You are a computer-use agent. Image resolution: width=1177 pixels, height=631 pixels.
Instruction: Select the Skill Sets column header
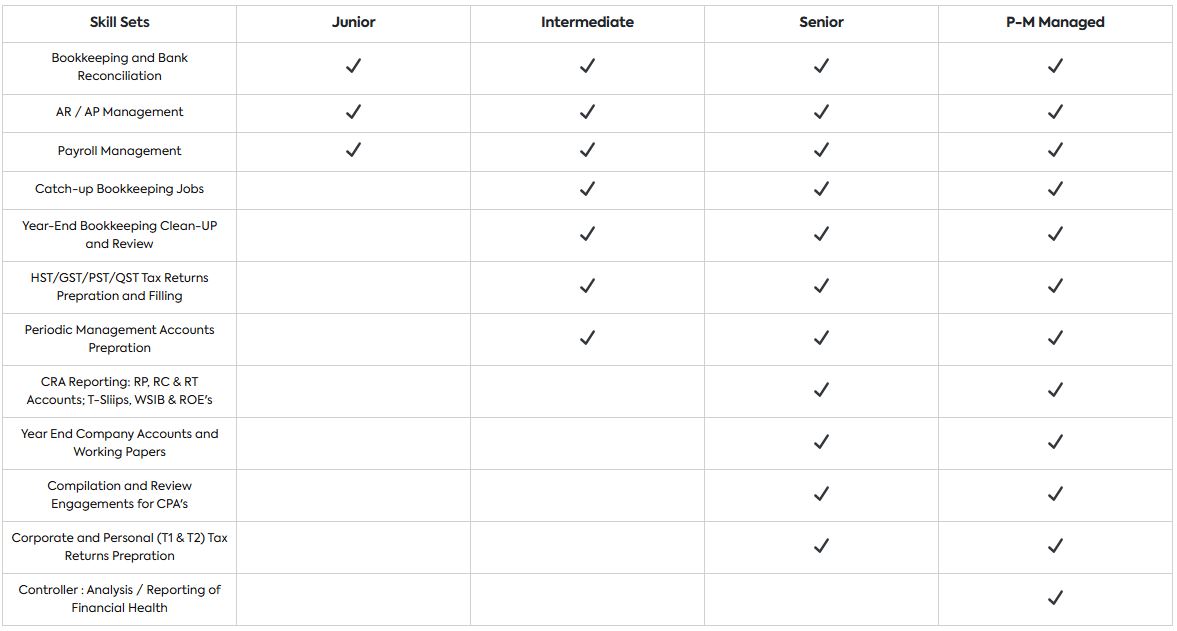[x=119, y=22]
